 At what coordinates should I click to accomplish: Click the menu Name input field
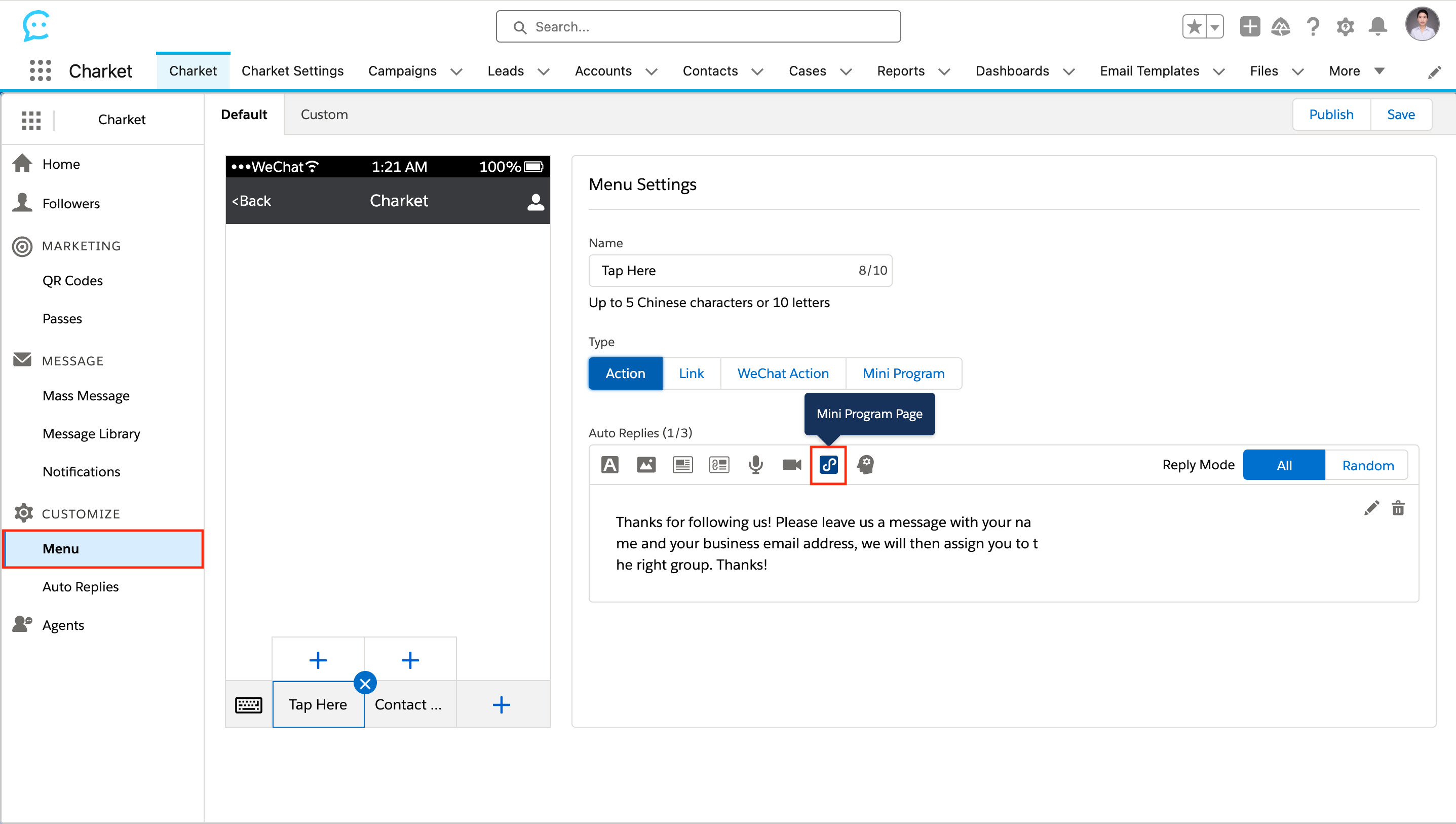(x=740, y=271)
